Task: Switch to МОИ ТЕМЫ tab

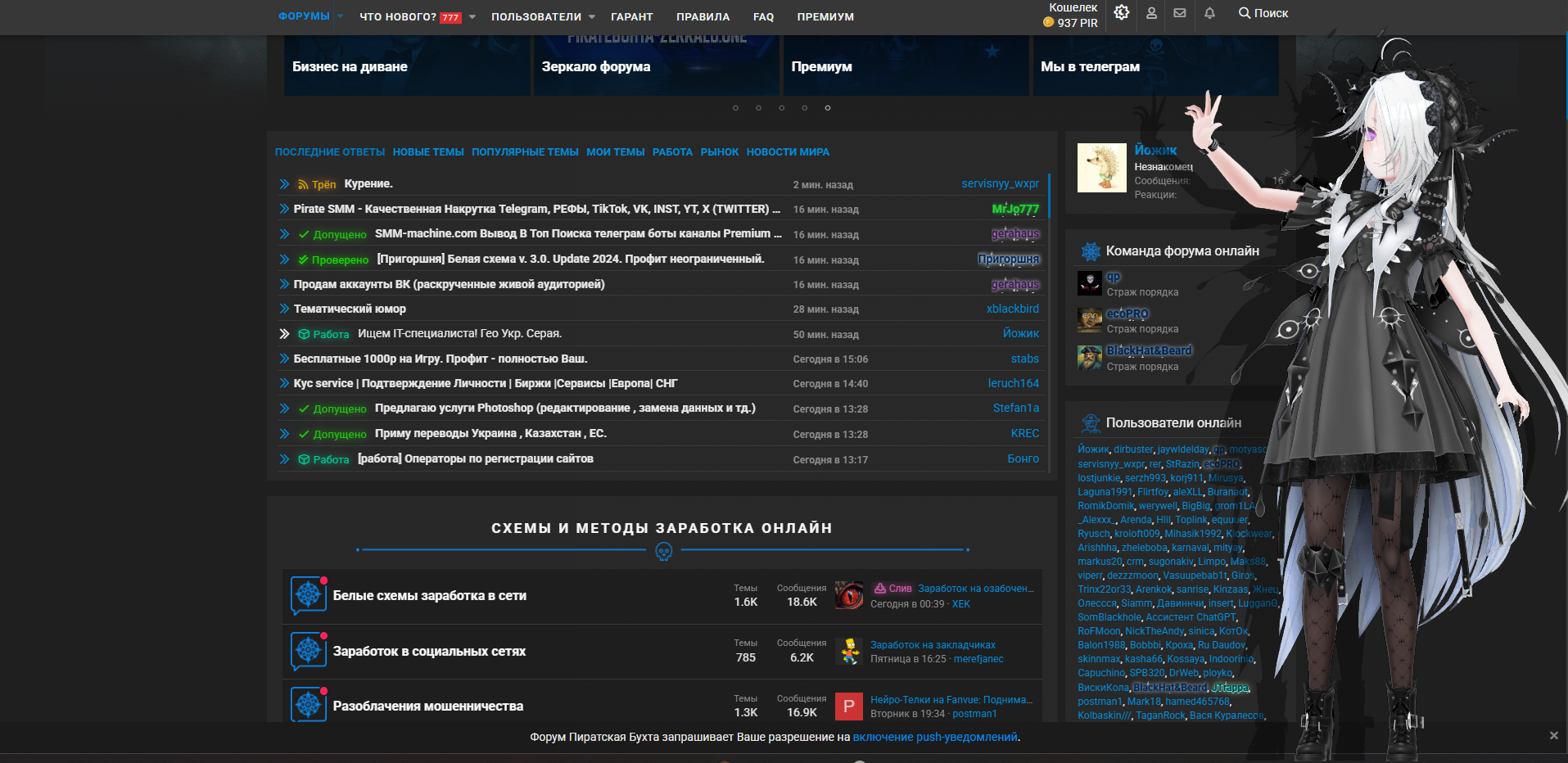Action: pyautogui.click(x=616, y=152)
